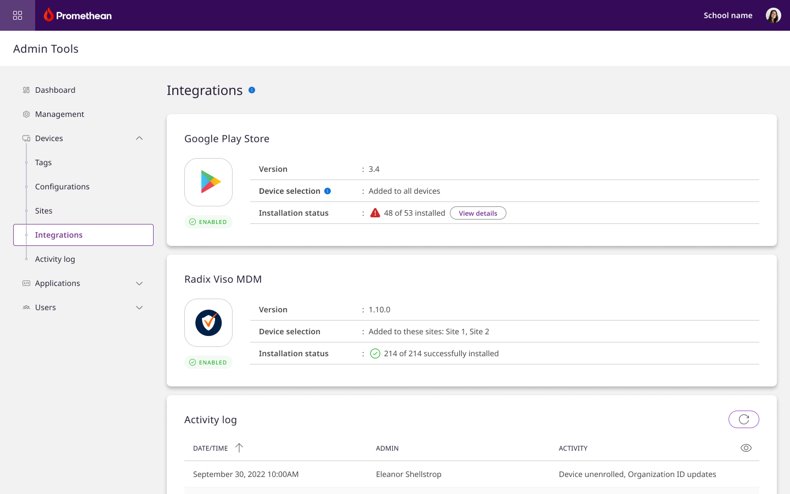The height and width of the screenshot is (494, 790).
Task: Click the Promethean flame logo
Action: 48,15
